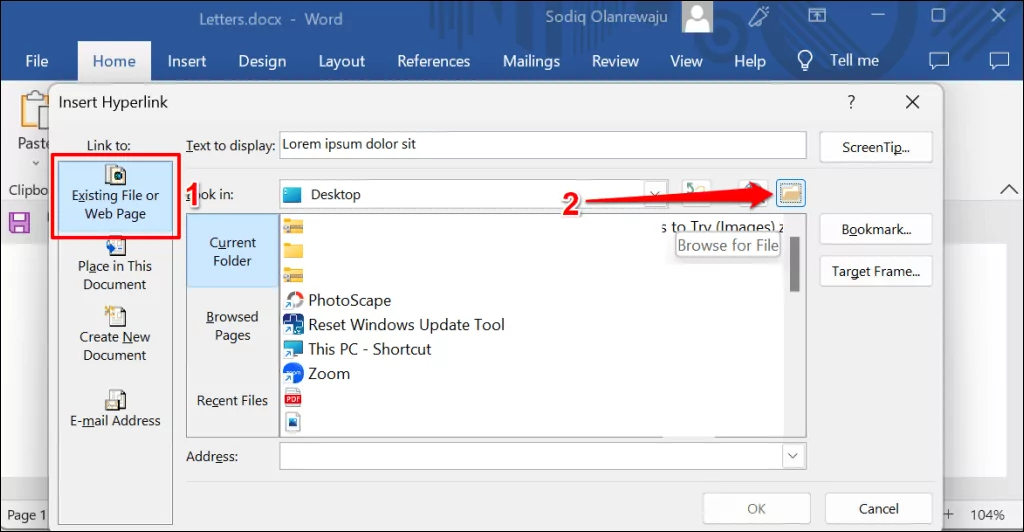Select the This PC - Shortcut item
This screenshot has width=1024, height=532.
tap(357, 349)
